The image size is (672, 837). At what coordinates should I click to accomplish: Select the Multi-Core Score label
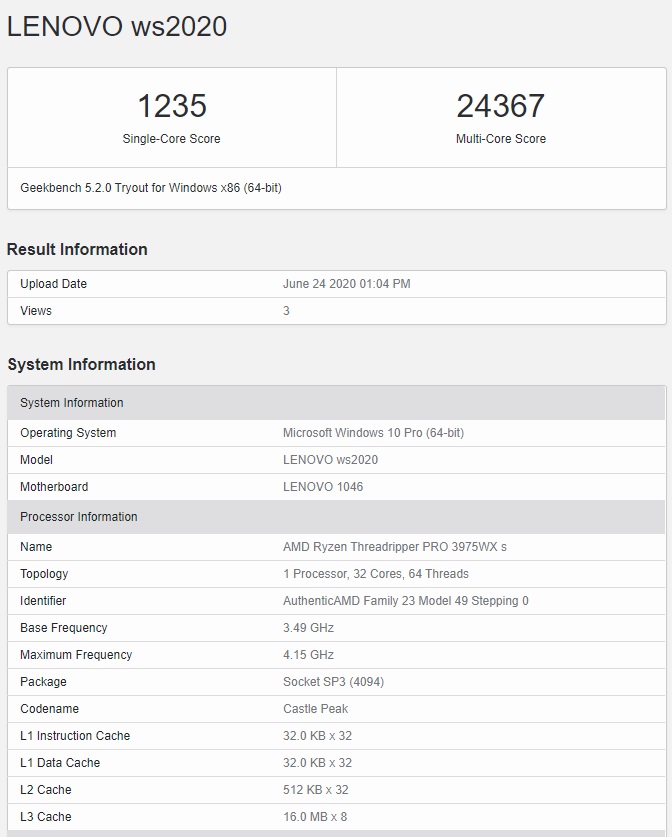[500, 139]
